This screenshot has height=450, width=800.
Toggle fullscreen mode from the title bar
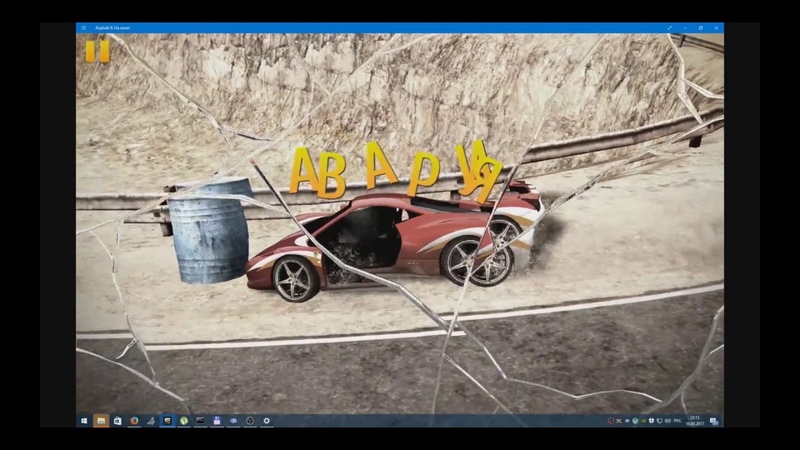point(669,28)
